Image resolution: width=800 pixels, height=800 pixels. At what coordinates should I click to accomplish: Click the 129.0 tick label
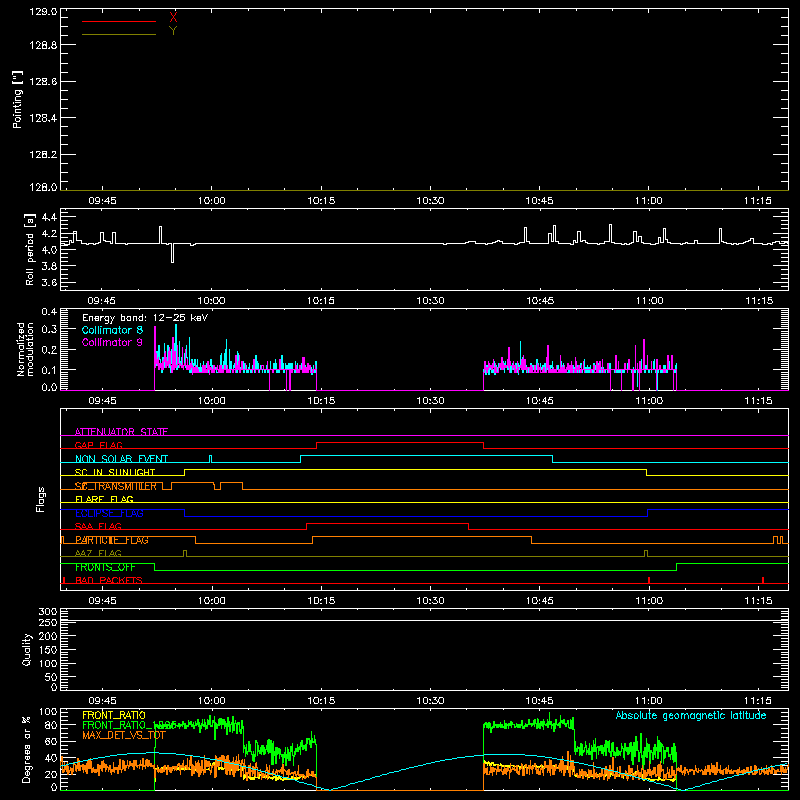coord(43,11)
